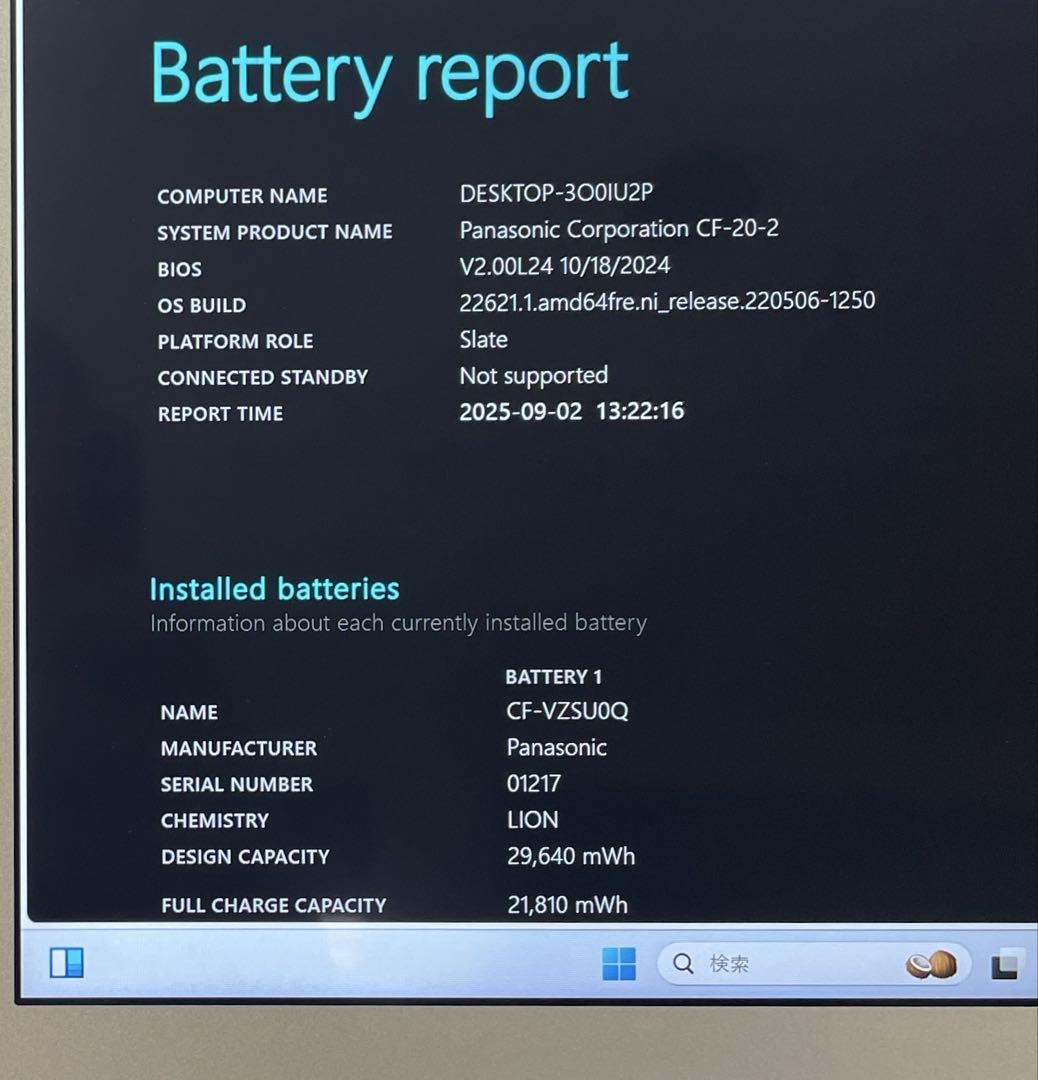Select the battery name "CF-VZSU0Q"

click(x=568, y=711)
